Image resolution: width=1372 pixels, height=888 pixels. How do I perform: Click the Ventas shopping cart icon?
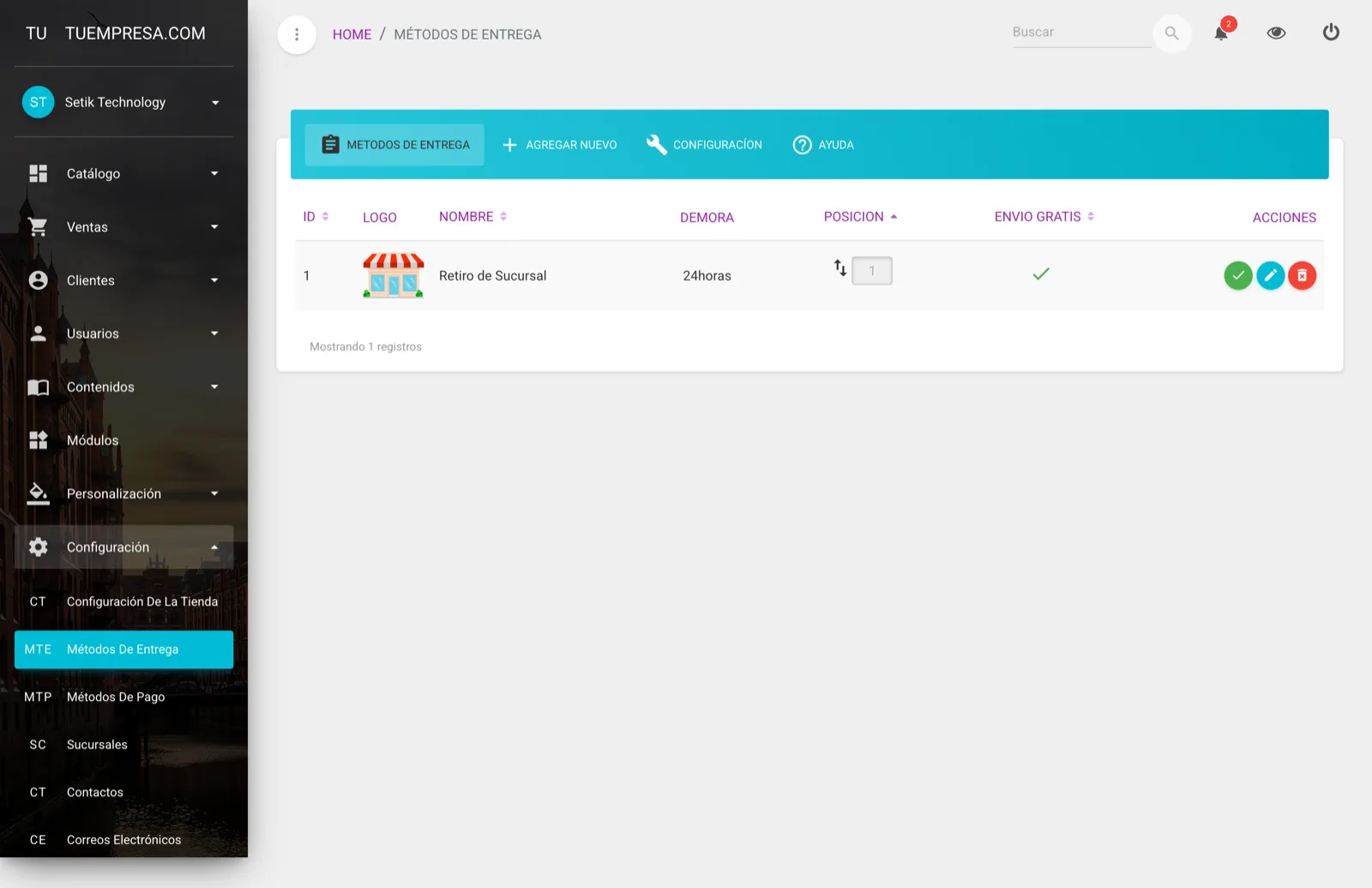tap(39, 227)
